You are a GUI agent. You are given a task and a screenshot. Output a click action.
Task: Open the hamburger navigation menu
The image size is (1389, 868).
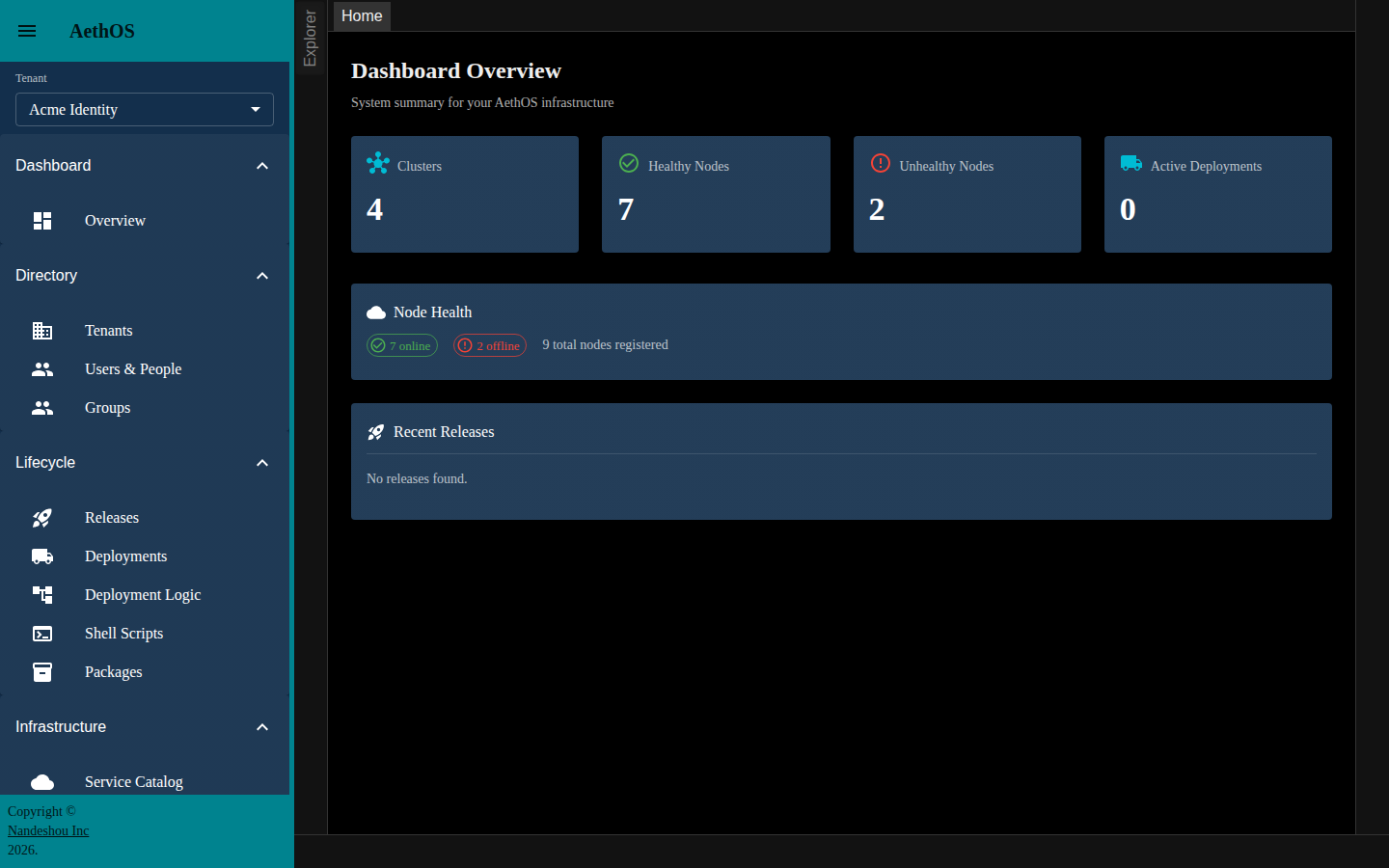(27, 31)
